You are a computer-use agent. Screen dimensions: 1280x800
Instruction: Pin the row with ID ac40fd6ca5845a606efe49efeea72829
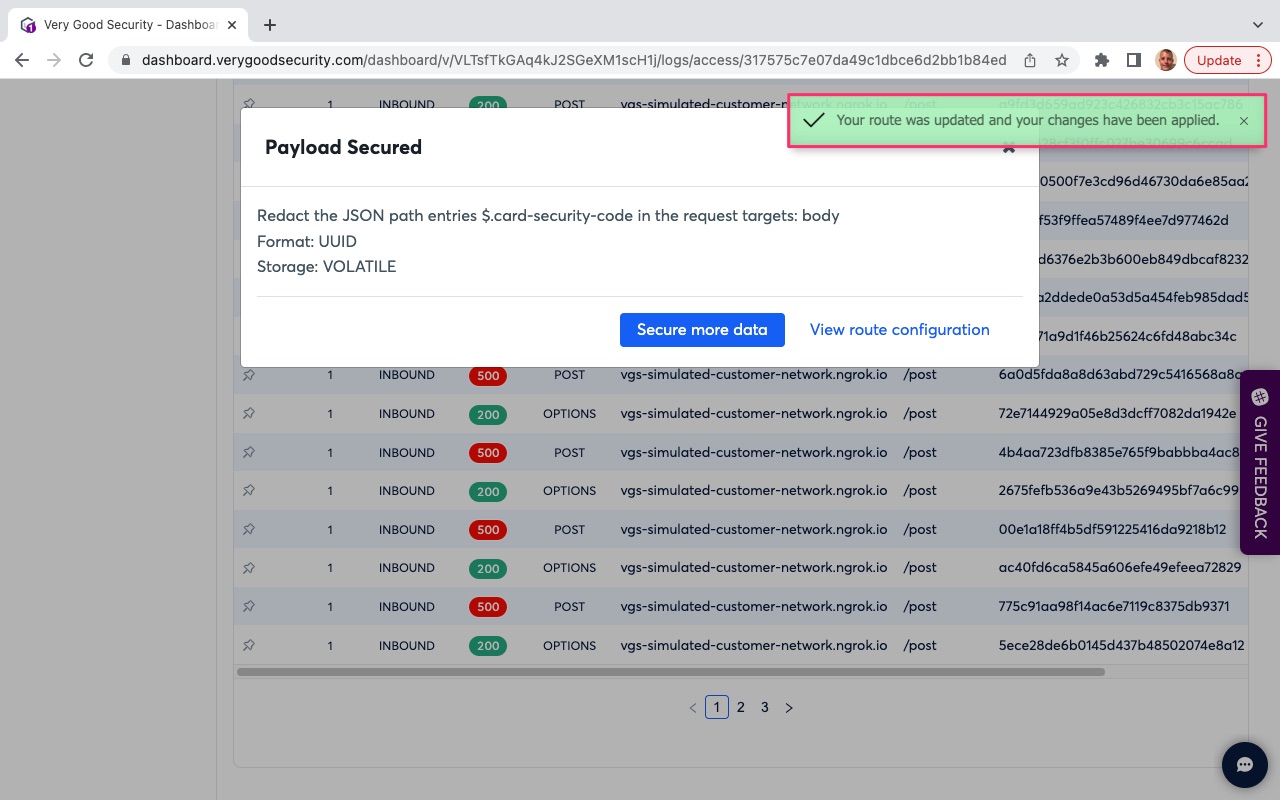(249, 568)
